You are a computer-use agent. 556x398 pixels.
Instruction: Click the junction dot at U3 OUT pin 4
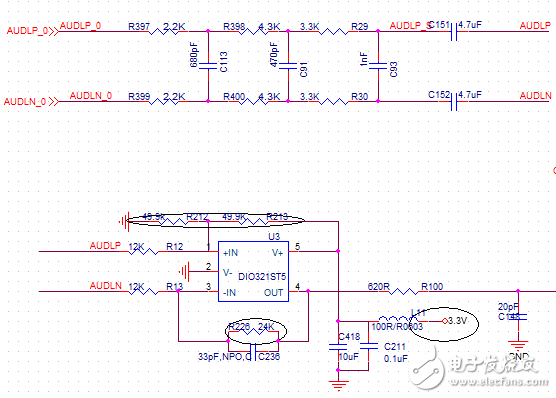tap(308, 291)
